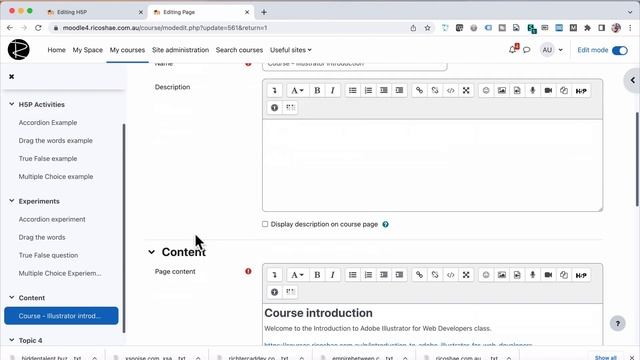Open the AU user menu dropdown
Screen dimensions: 640x360
(551, 50)
